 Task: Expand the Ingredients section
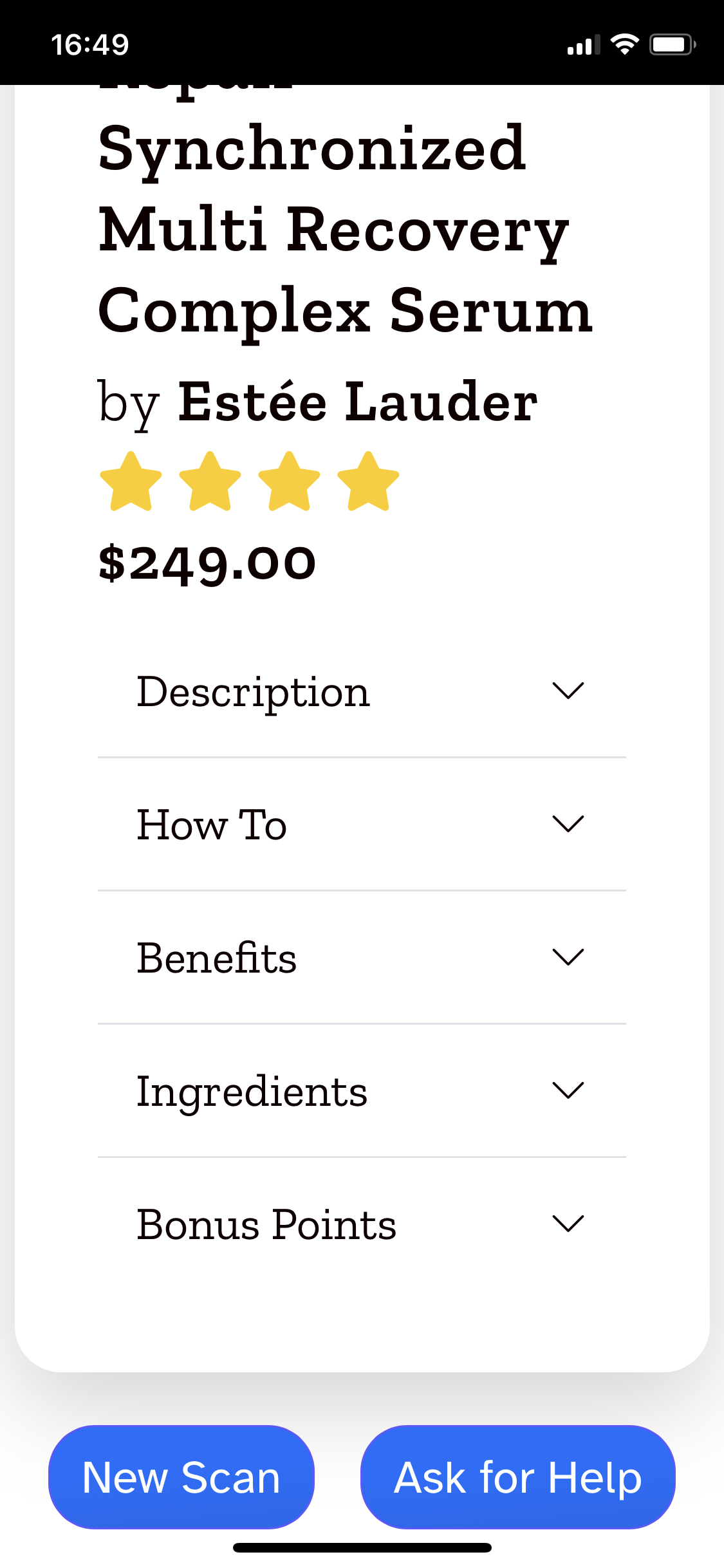tap(362, 1091)
